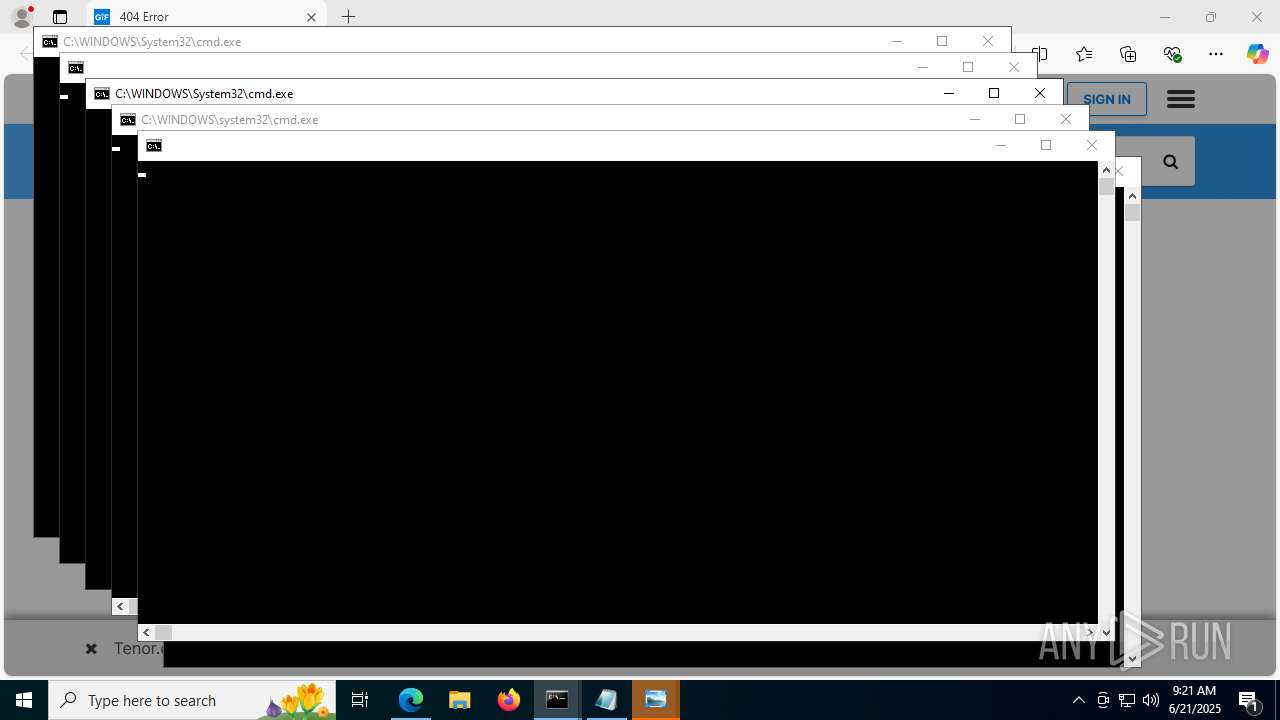The width and height of the screenshot is (1280, 720).
Task: Open a new browser tab
Action: [348, 17]
